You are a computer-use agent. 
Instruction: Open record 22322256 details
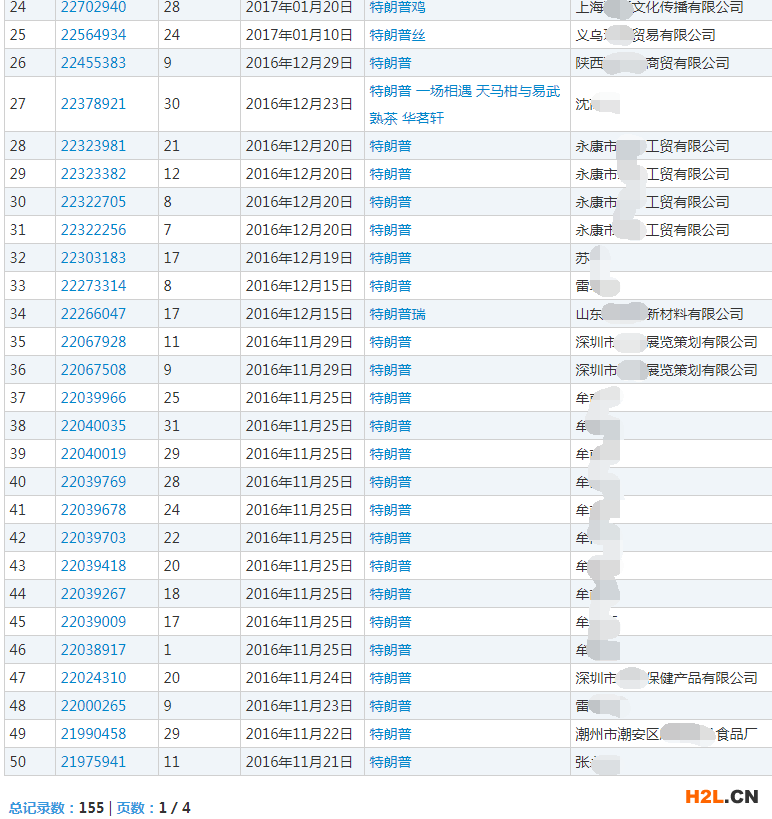point(93,230)
